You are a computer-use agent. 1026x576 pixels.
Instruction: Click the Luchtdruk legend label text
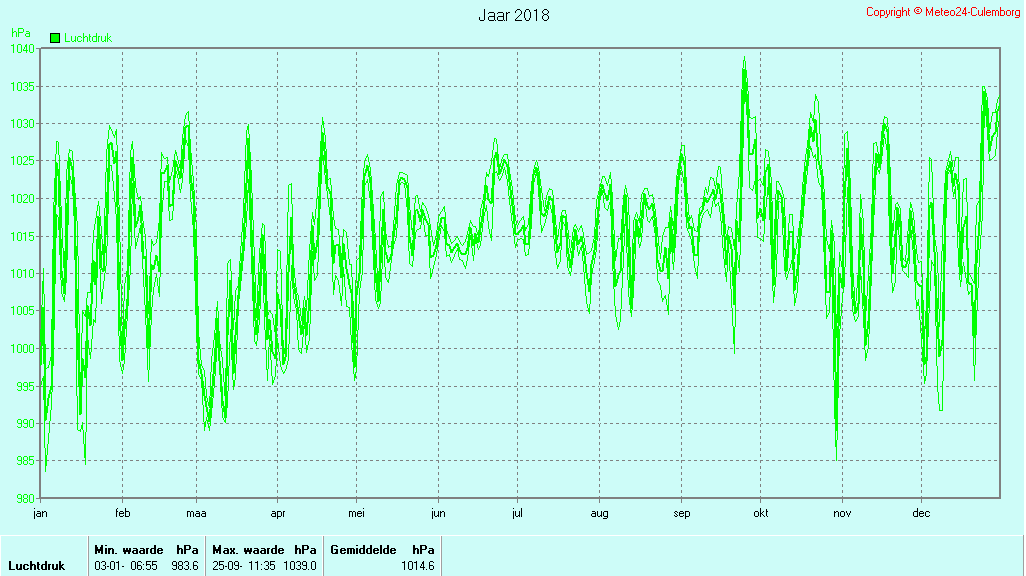pyautogui.click(x=88, y=38)
